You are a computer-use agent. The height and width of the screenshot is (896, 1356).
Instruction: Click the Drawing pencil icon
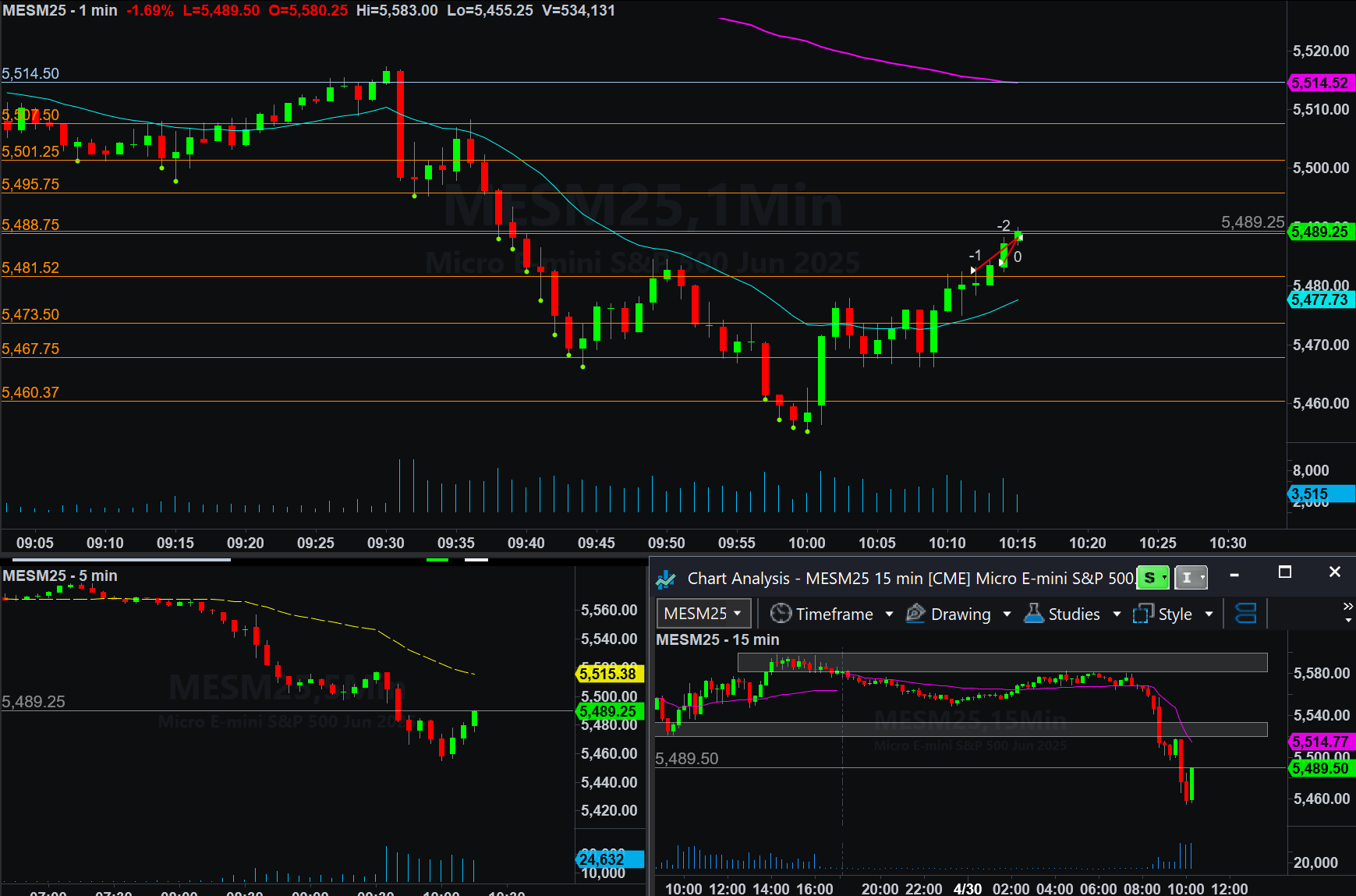click(x=915, y=614)
